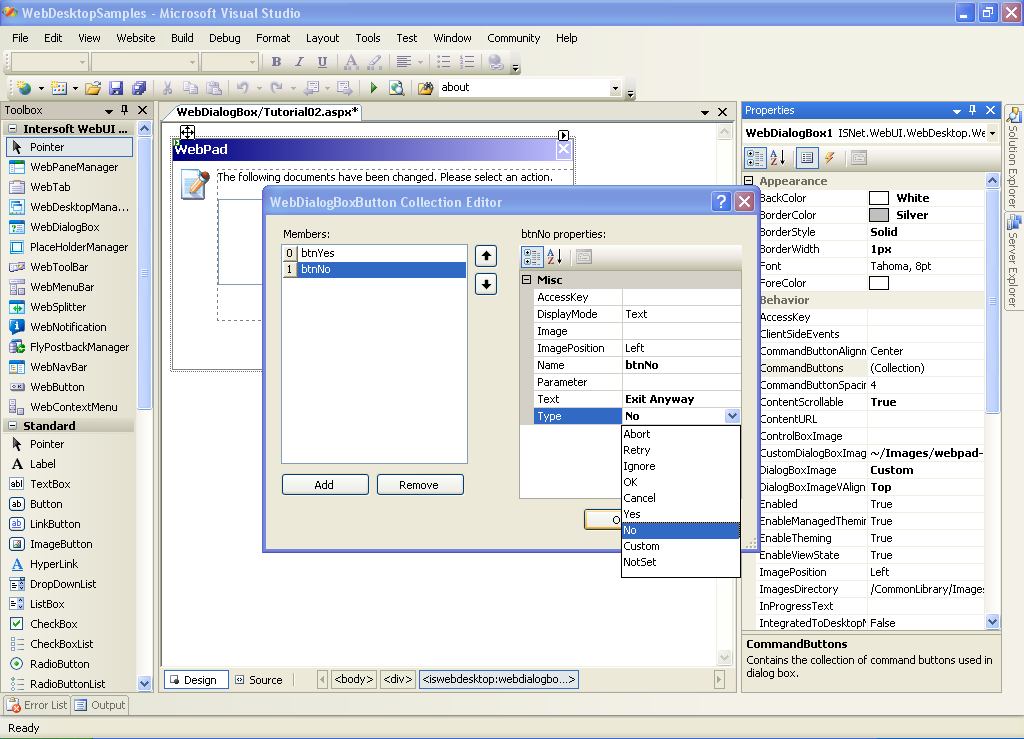This screenshot has height=739, width=1024.
Task: Choose Cancel from the Type list
Action: (x=640, y=498)
